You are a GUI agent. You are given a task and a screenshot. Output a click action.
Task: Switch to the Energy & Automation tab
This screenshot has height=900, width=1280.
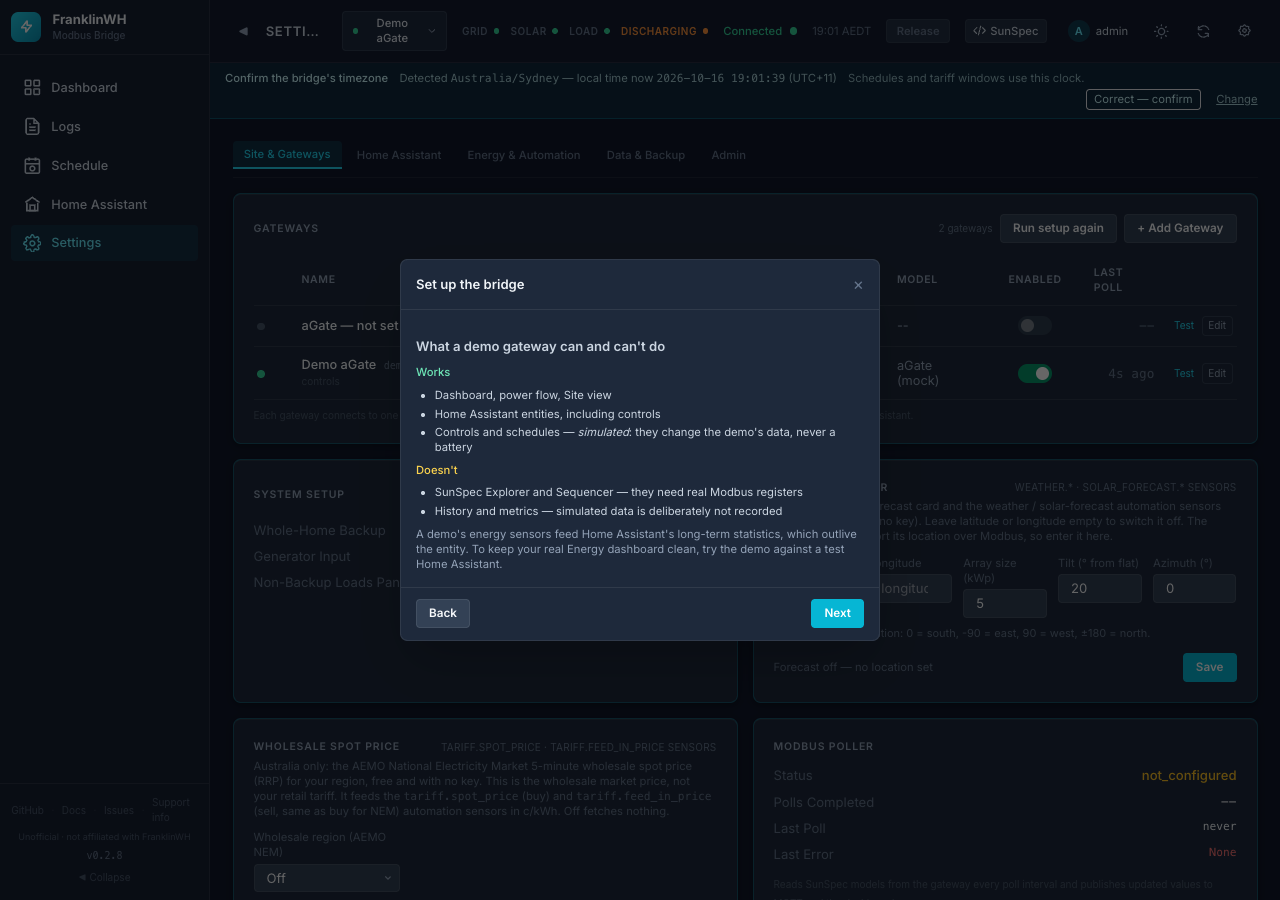[524, 155]
